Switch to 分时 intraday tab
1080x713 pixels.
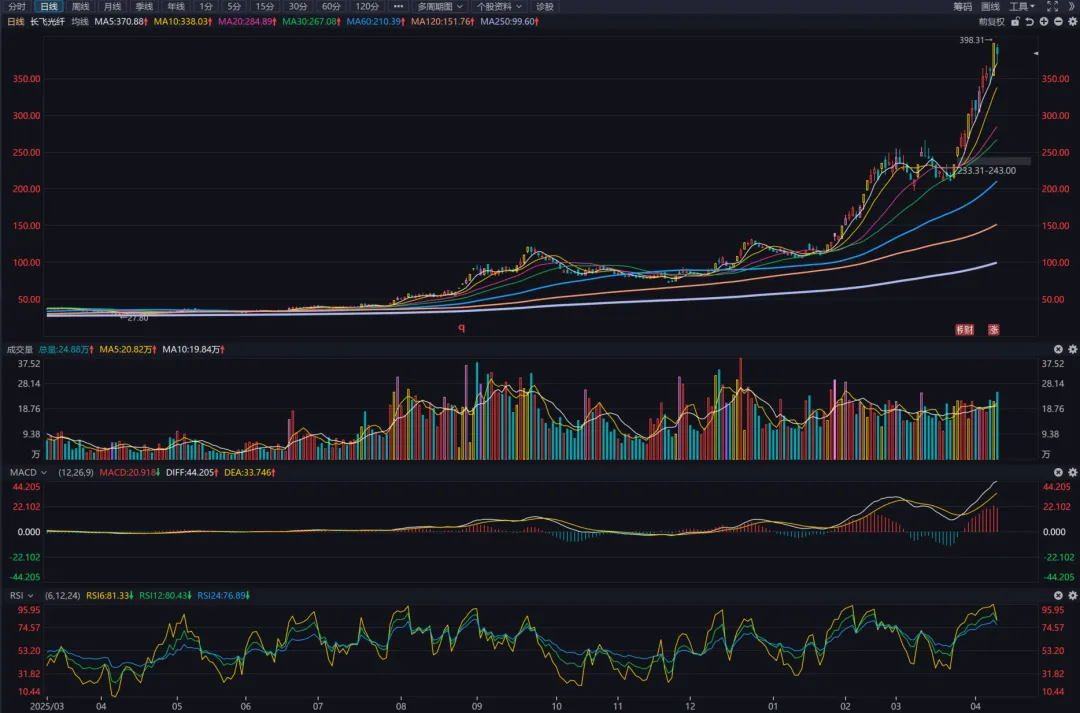[17, 6]
